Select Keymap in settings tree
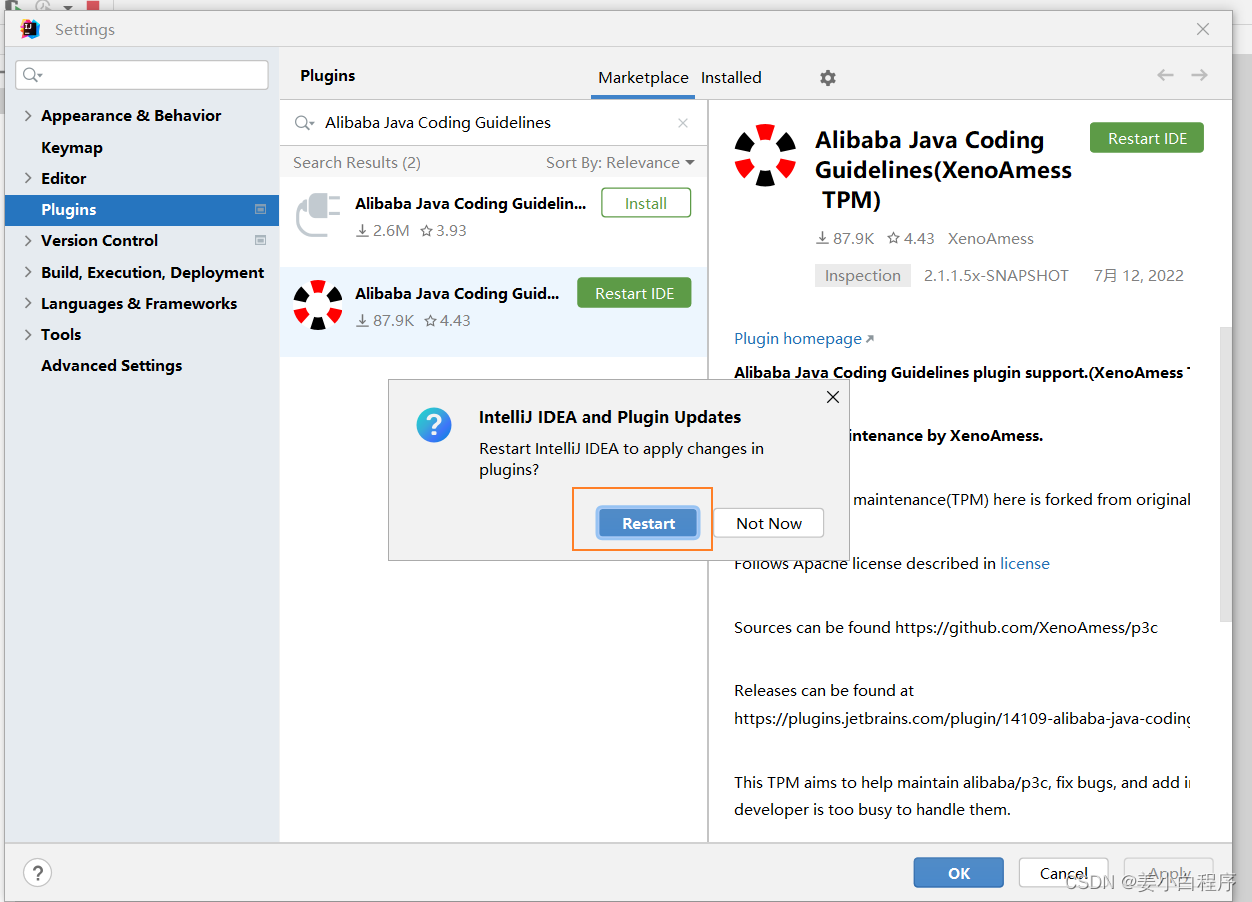Viewport: 1252px width, 902px height. [x=72, y=147]
